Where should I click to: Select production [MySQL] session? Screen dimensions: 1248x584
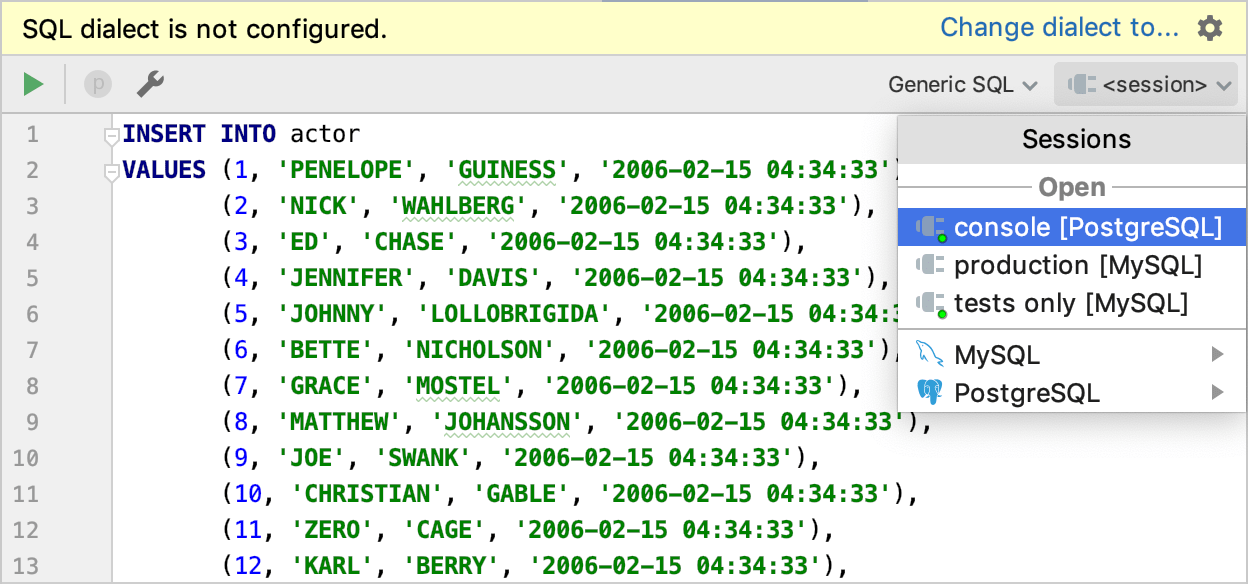click(1072, 265)
